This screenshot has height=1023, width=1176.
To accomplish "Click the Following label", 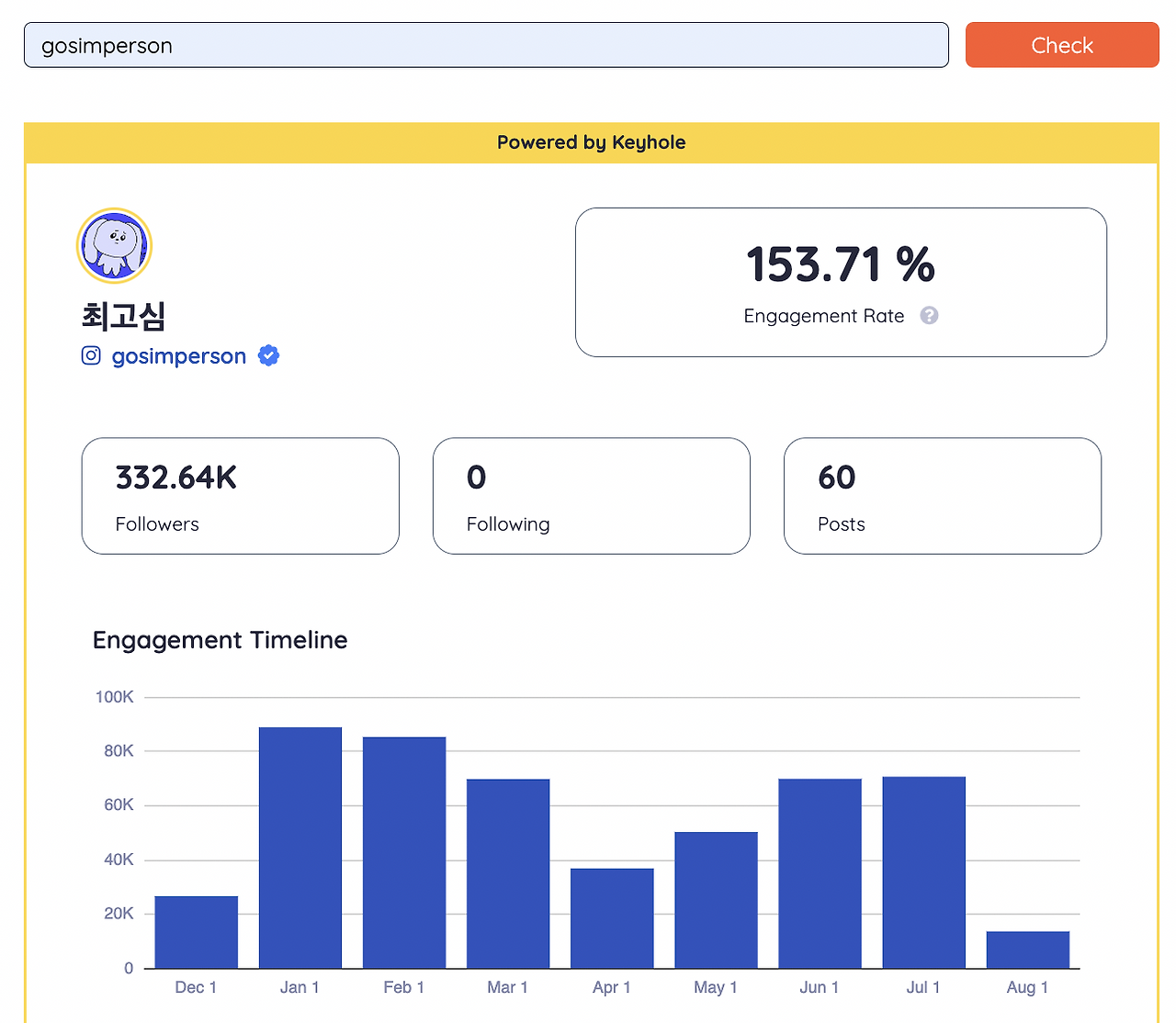I will (508, 524).
